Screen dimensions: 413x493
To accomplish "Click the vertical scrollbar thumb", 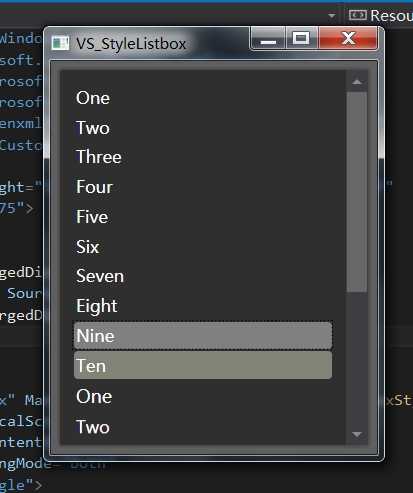I will point(357,192).
